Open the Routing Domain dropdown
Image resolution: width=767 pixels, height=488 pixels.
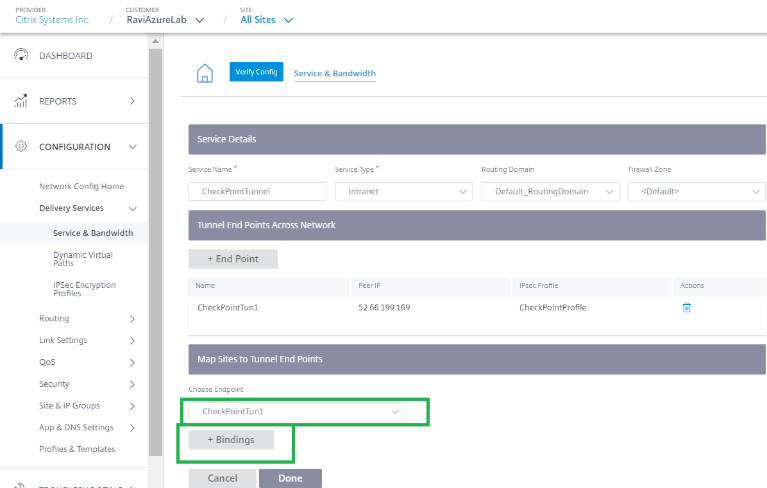pyautogui.click(x=550, y=192)
